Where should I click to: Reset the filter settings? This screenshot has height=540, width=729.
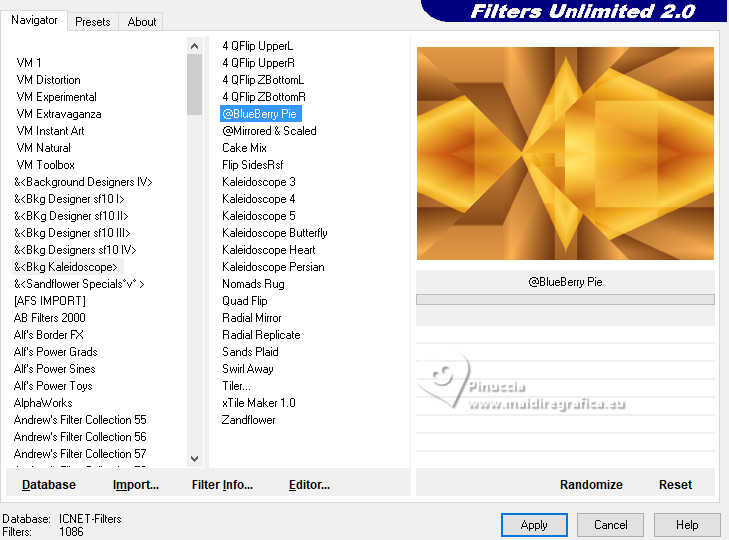pyautogui.click(x=675, y=485)
